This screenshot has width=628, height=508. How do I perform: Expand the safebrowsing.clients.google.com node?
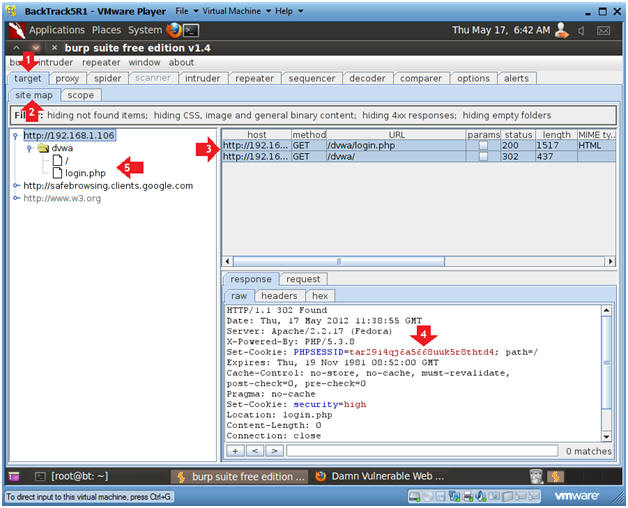(16, 185)
